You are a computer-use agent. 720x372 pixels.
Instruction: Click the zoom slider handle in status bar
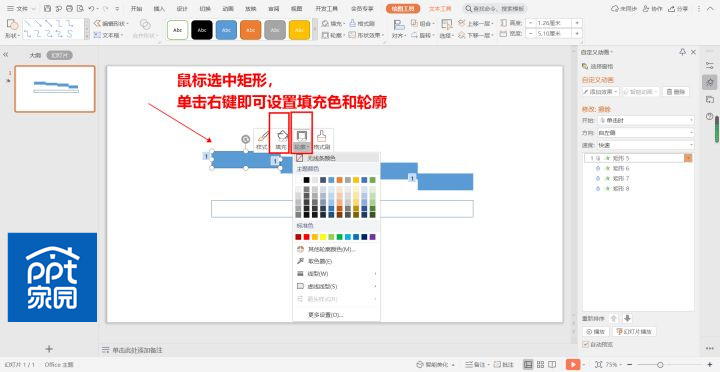(x=660, y=364)
